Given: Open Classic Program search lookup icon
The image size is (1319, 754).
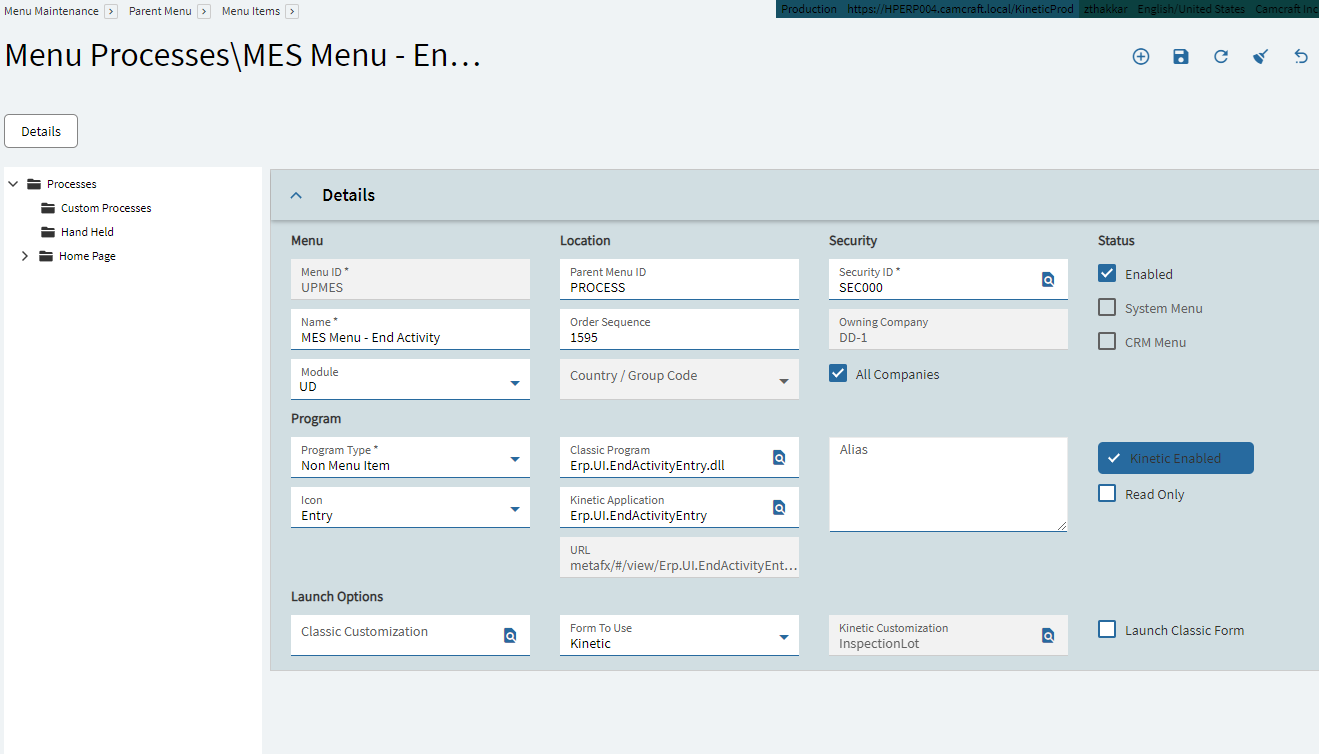Looking at the screenshot, I should [x=779, y=458].
